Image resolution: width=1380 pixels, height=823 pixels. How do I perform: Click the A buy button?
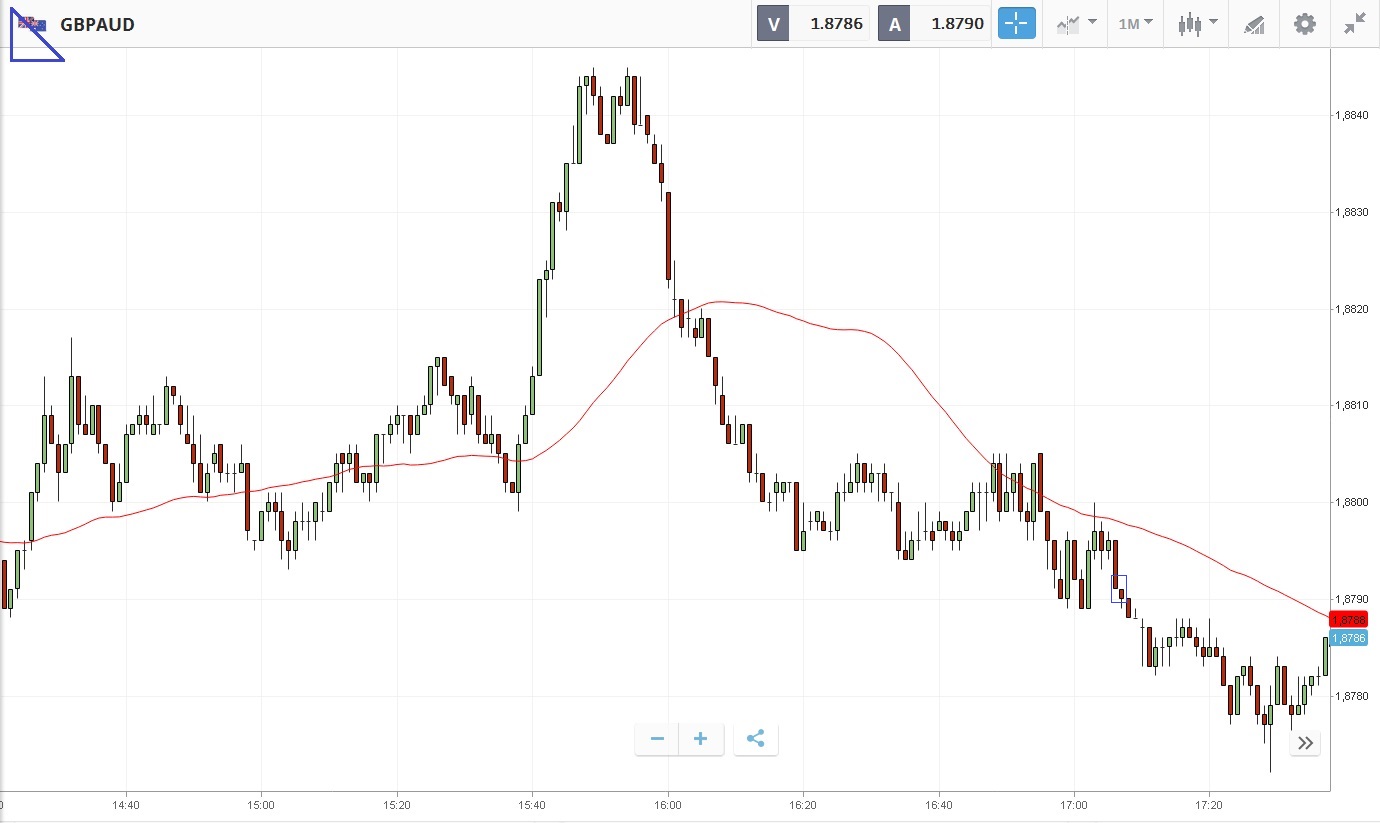point(894,24)
